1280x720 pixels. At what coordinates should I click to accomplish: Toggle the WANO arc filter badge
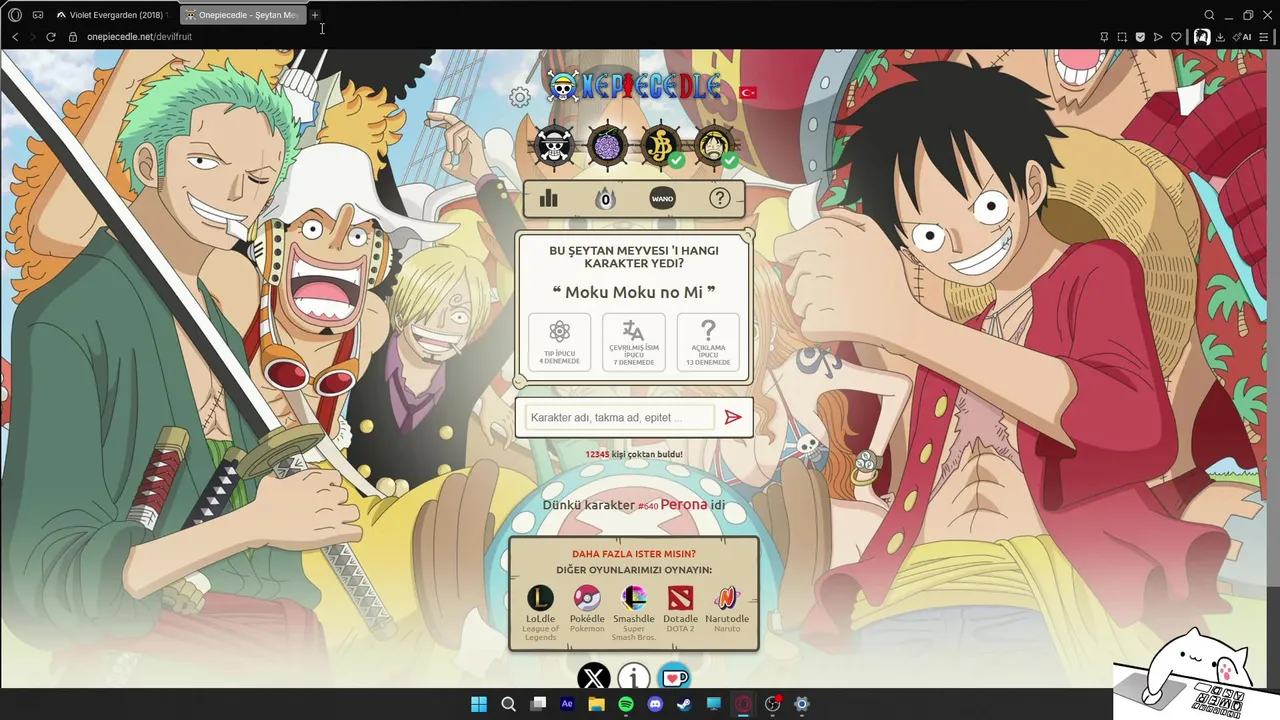(662, 198)
